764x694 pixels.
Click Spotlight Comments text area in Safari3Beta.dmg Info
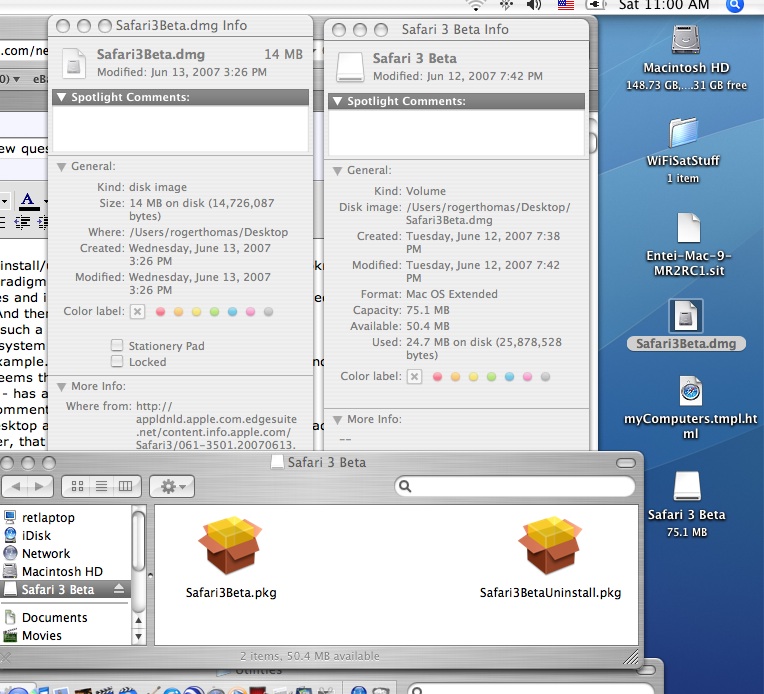[180, 129]
